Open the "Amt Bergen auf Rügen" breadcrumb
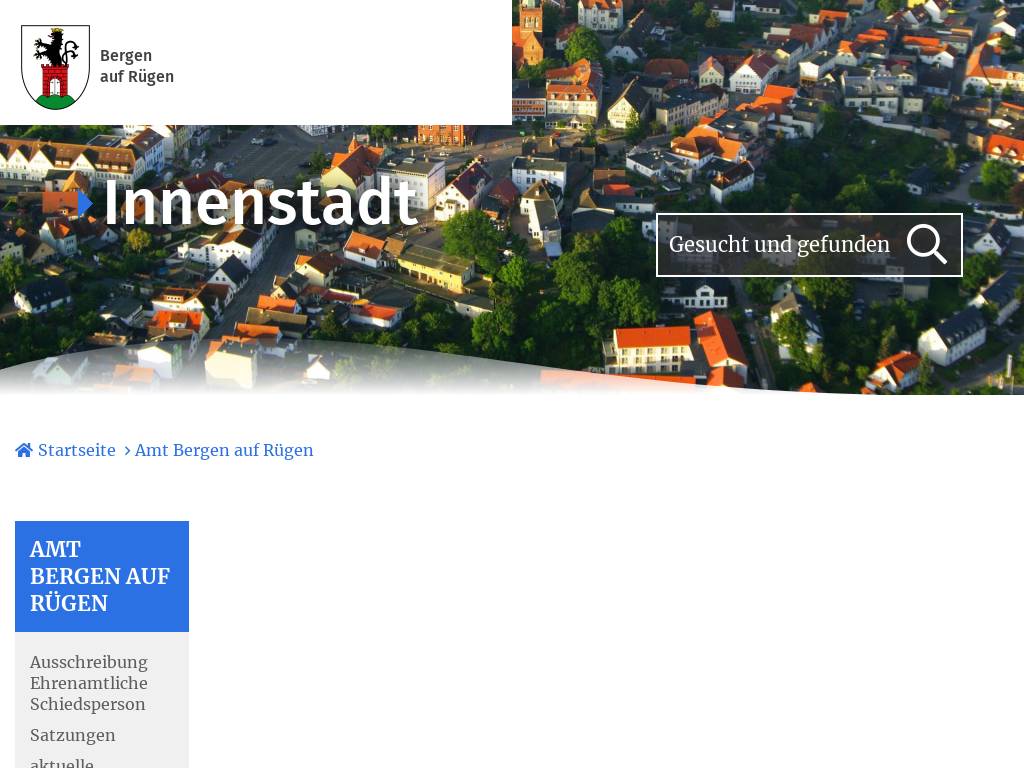The height and width of the screenshot is (768, 1024). point(224,450)
